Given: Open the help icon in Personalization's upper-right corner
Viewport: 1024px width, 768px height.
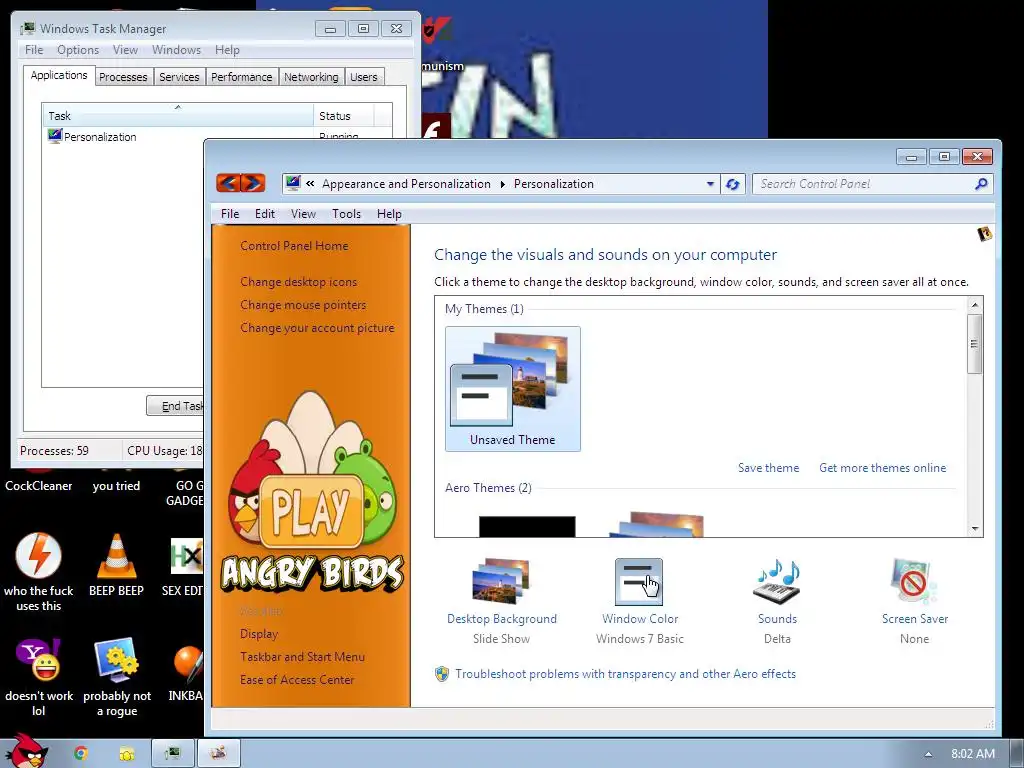Looking at the screenshot, I should click(985, 234).
